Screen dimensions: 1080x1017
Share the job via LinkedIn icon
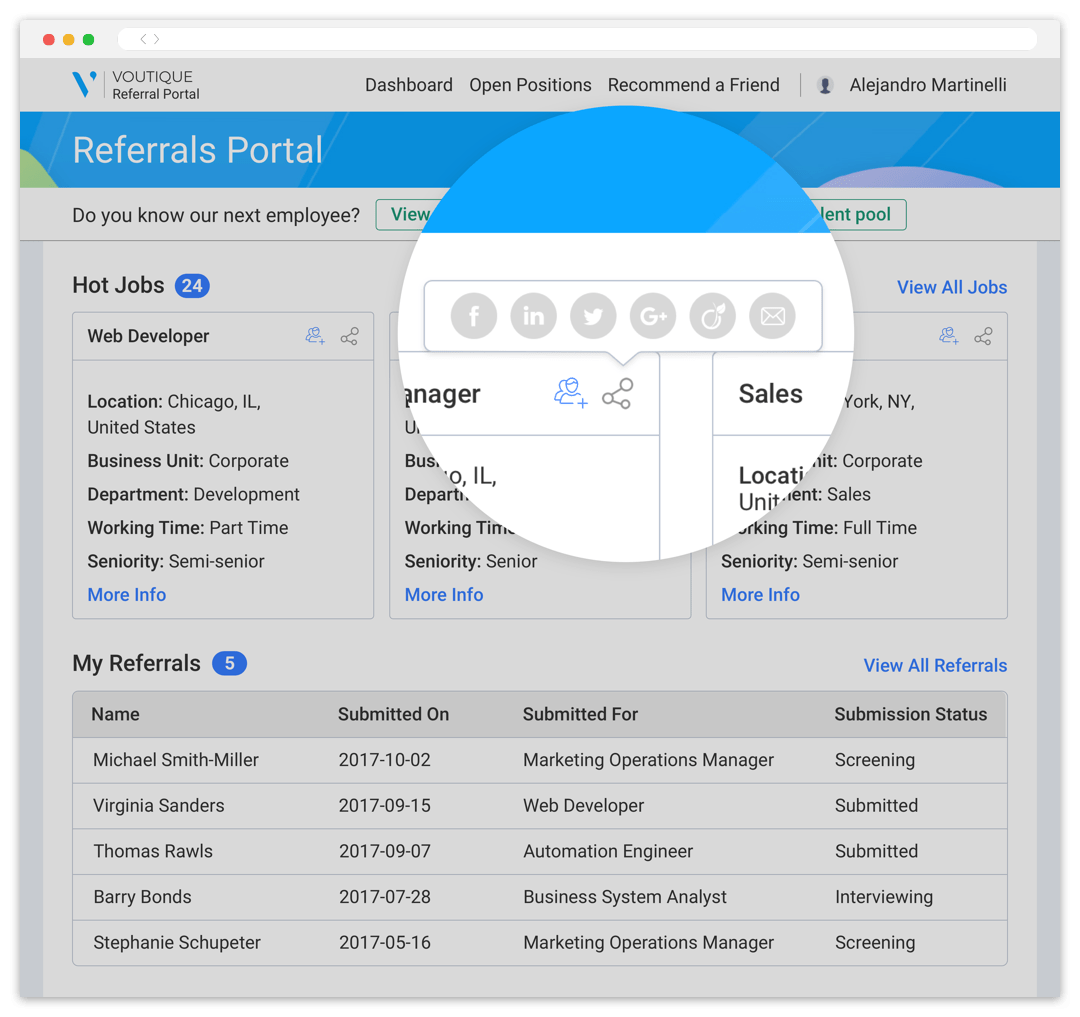point(533,316)
